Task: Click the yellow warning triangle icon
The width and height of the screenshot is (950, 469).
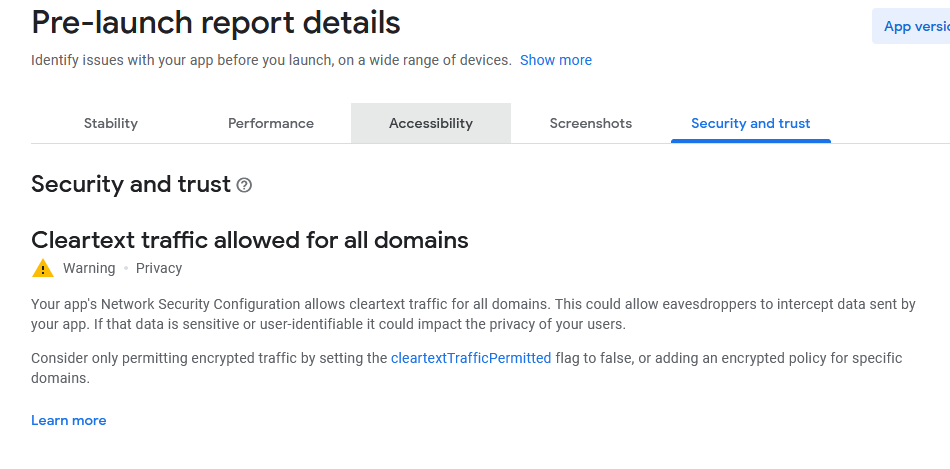Action: coord(42,268)
